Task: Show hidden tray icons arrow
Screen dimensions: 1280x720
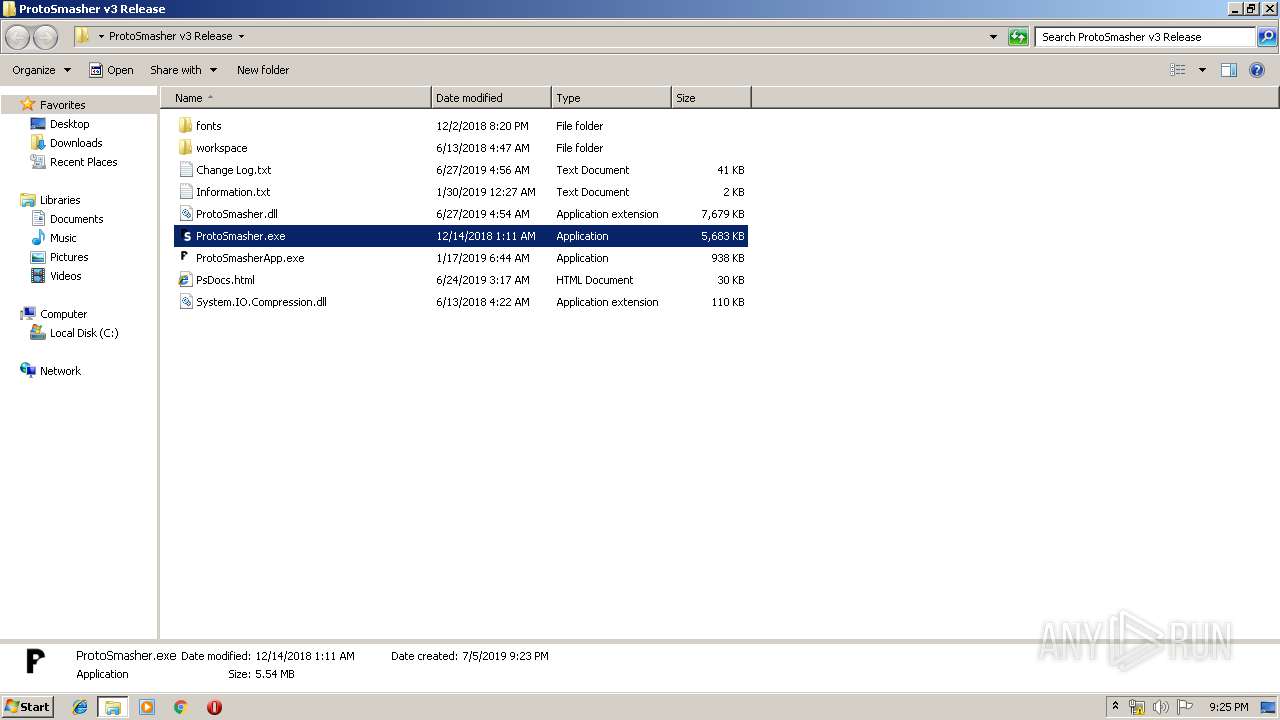Action: (1116, 707)
